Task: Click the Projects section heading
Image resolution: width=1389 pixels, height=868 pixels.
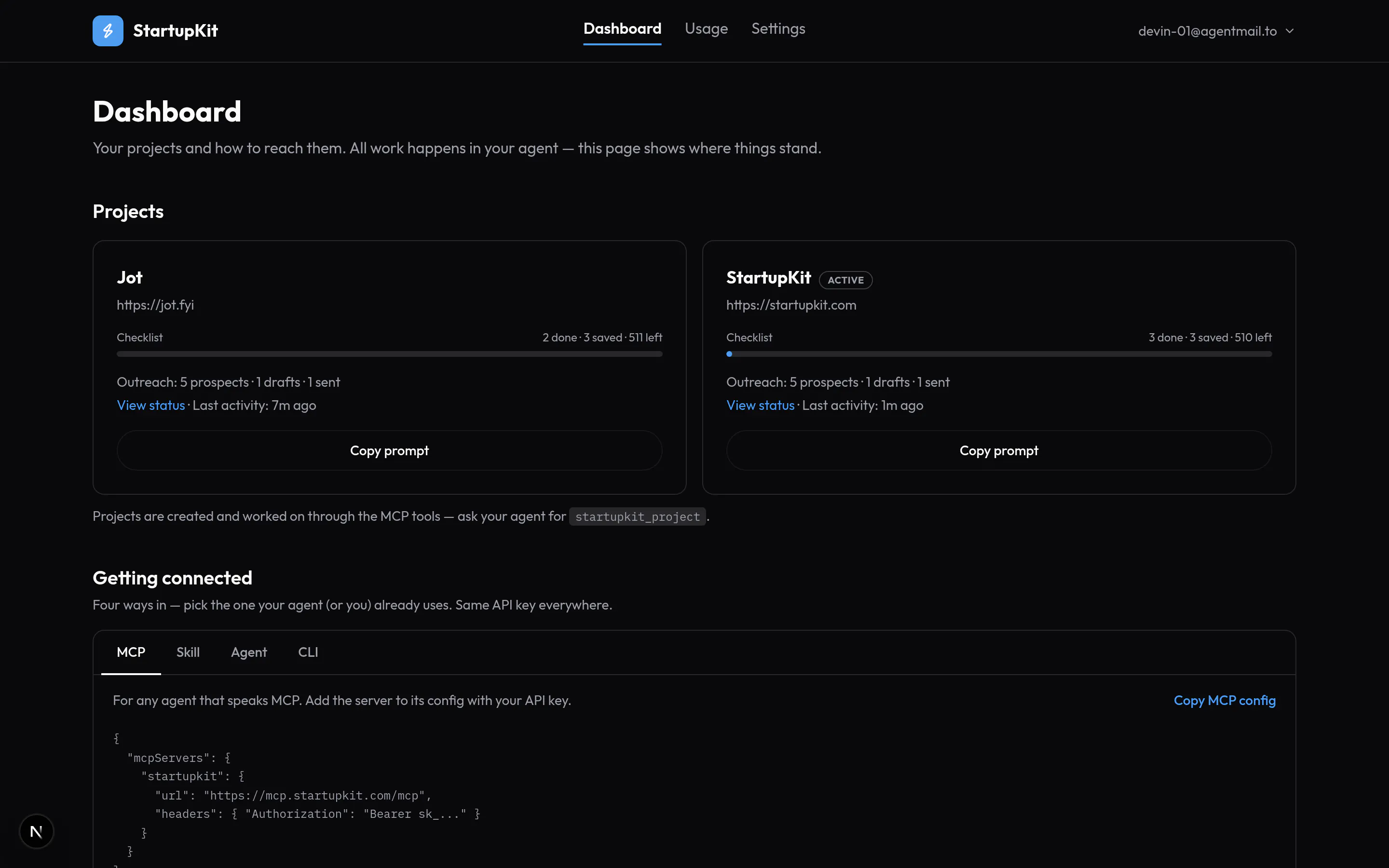Action: pyautogui.click(x=128, y=211)
